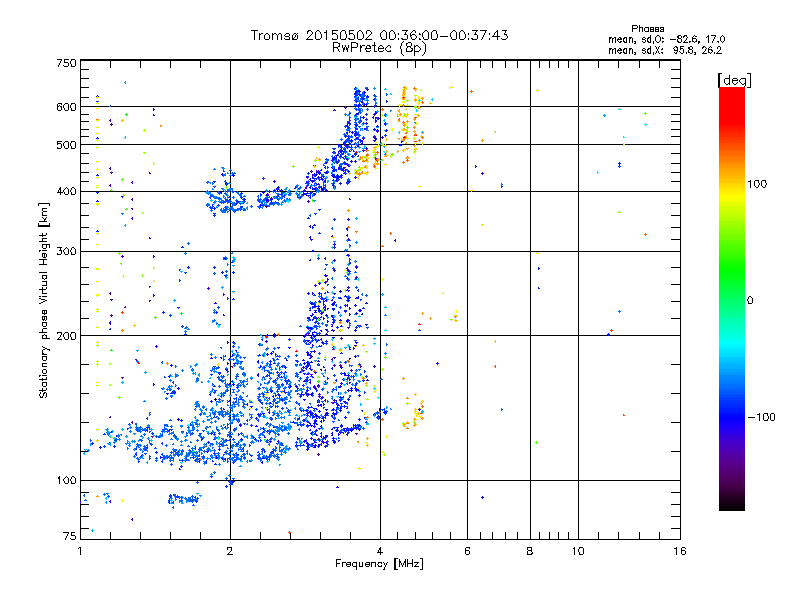Click the x-axis tick label '6'
Viewport: 800px width, 600px height.
pyautogui.click(x=467, y=551)
